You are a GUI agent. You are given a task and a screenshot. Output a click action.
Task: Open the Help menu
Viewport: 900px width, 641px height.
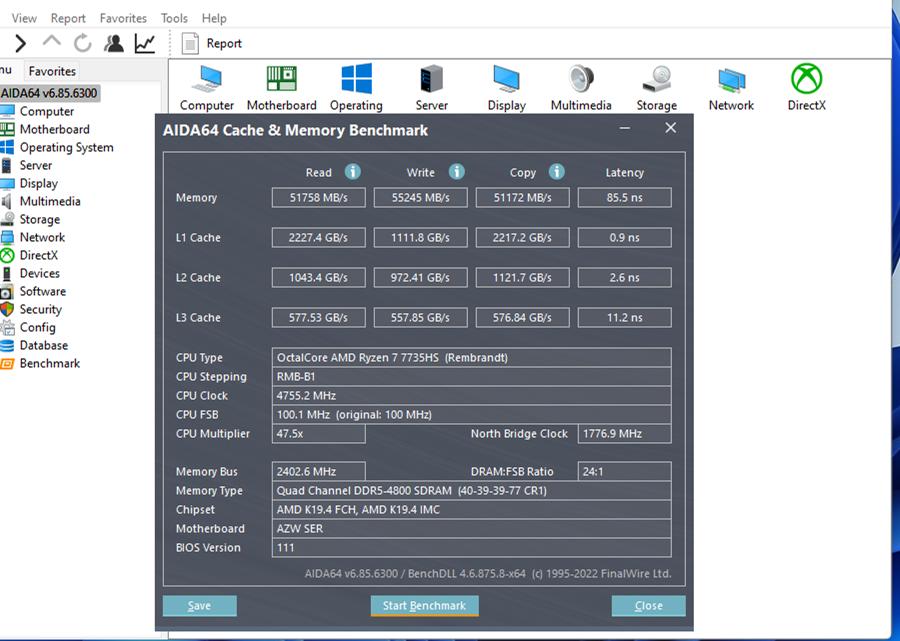(x=213, y=18)
